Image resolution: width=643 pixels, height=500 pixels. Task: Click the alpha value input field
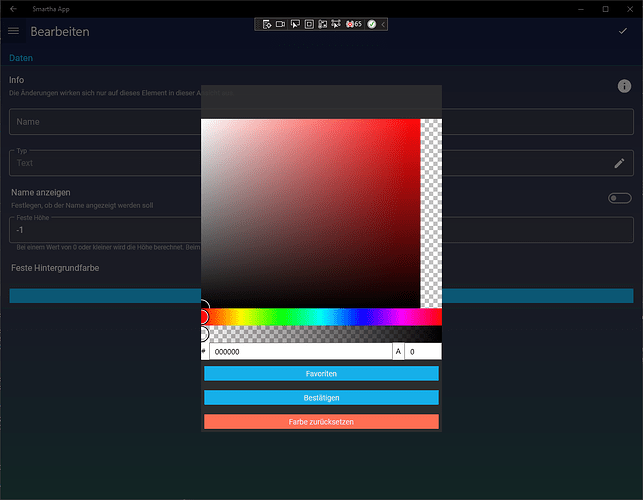tap(422, 352)
